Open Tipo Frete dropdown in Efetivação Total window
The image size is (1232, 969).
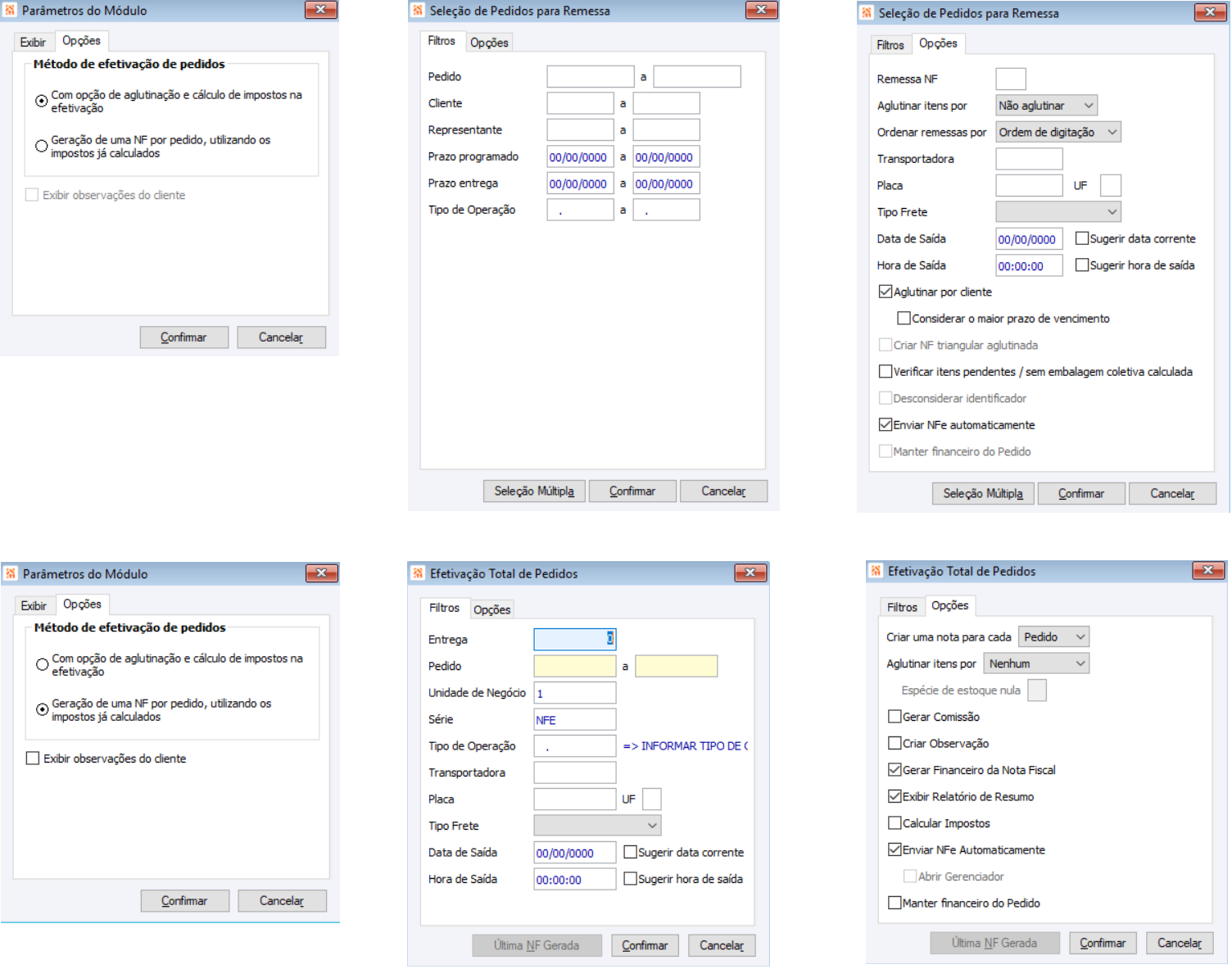coord(597,826)
